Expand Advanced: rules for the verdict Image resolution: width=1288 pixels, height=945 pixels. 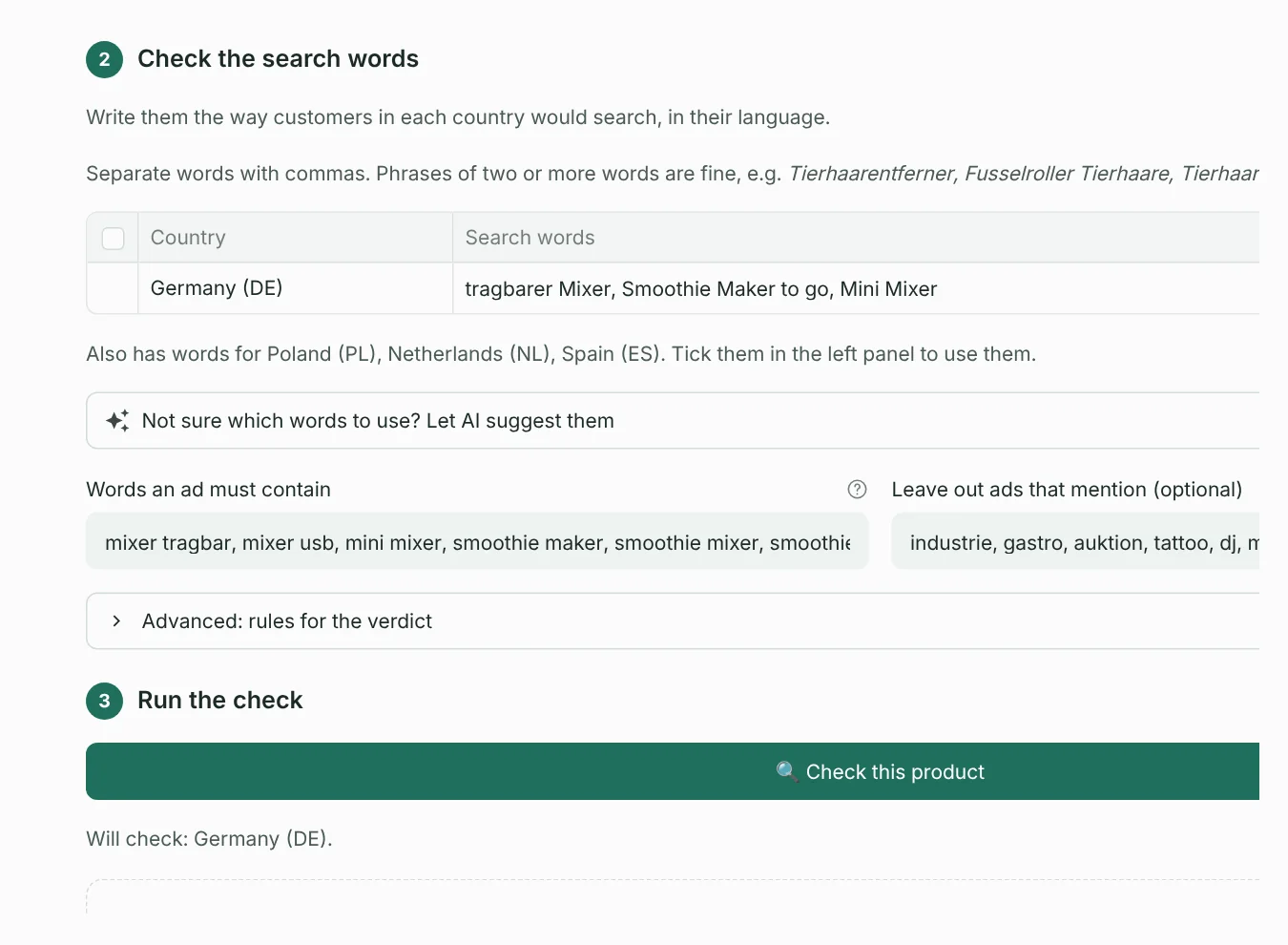point(673,621)
